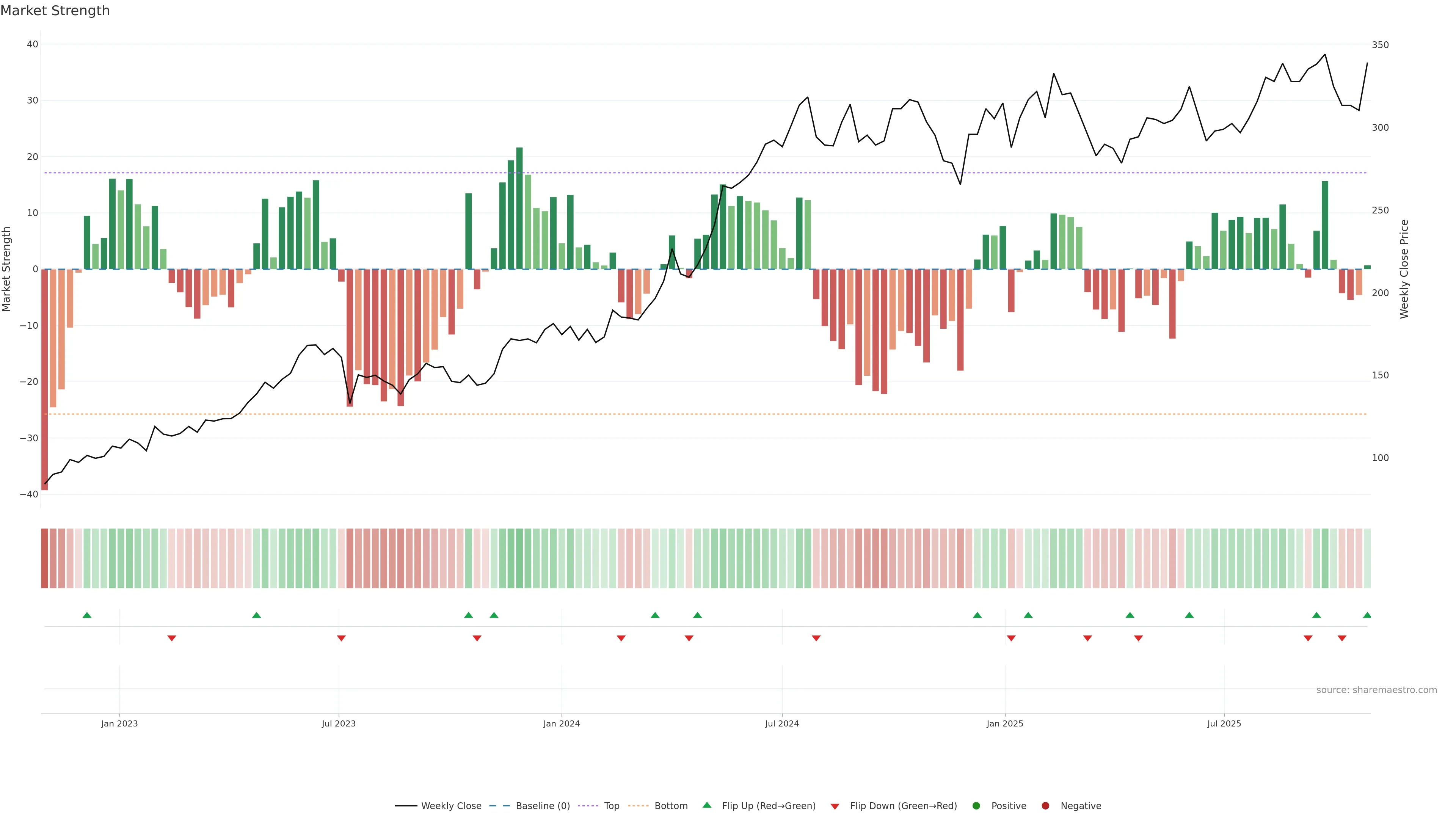Click the Jan 2023 x-axis label

click(x=119, y=723)
